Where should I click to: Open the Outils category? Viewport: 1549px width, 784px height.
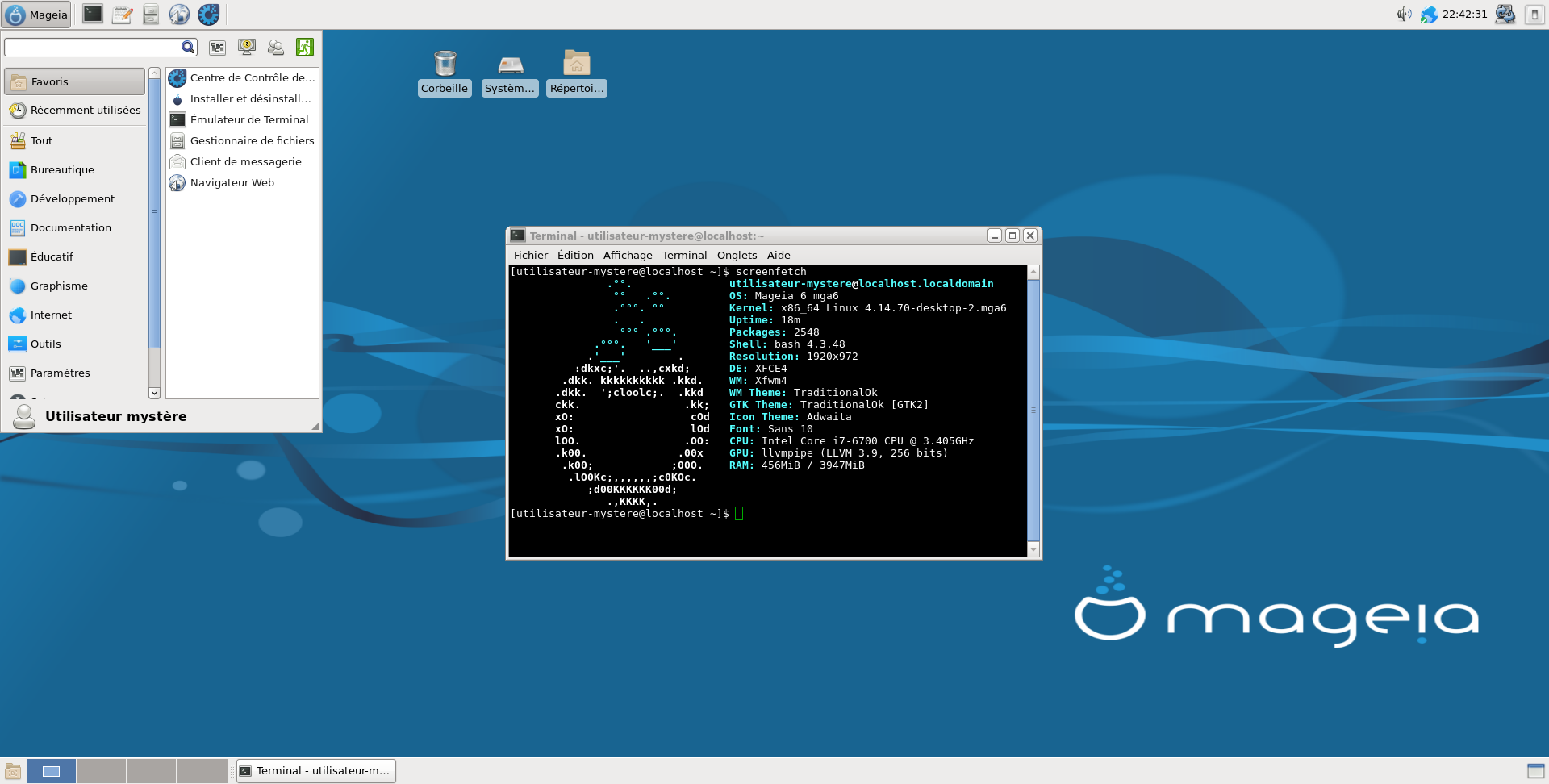(74, 344)
